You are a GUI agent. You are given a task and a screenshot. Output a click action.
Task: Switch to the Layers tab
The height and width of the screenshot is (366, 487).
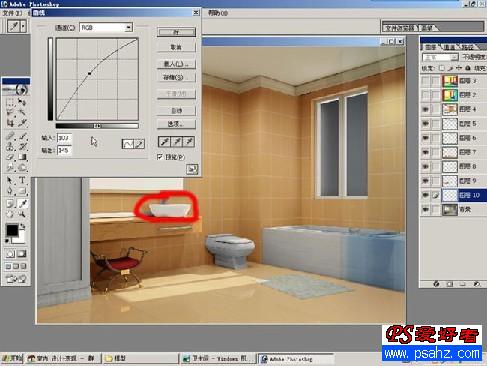tap(431, 47)
